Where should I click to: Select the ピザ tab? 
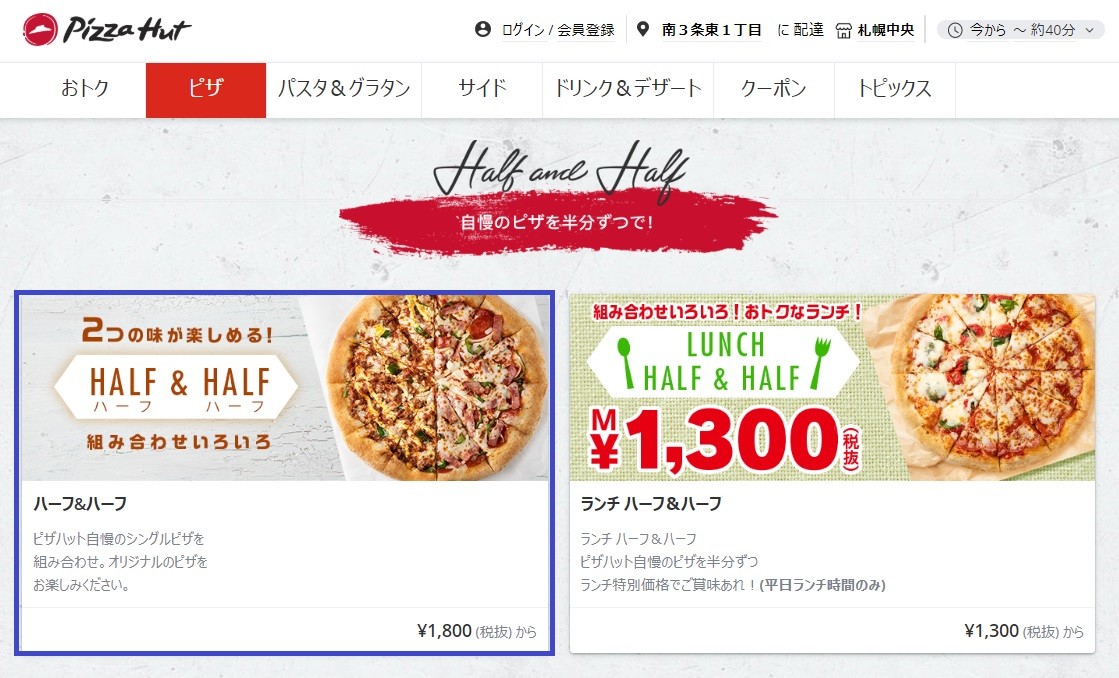click(x=206, y=90)
